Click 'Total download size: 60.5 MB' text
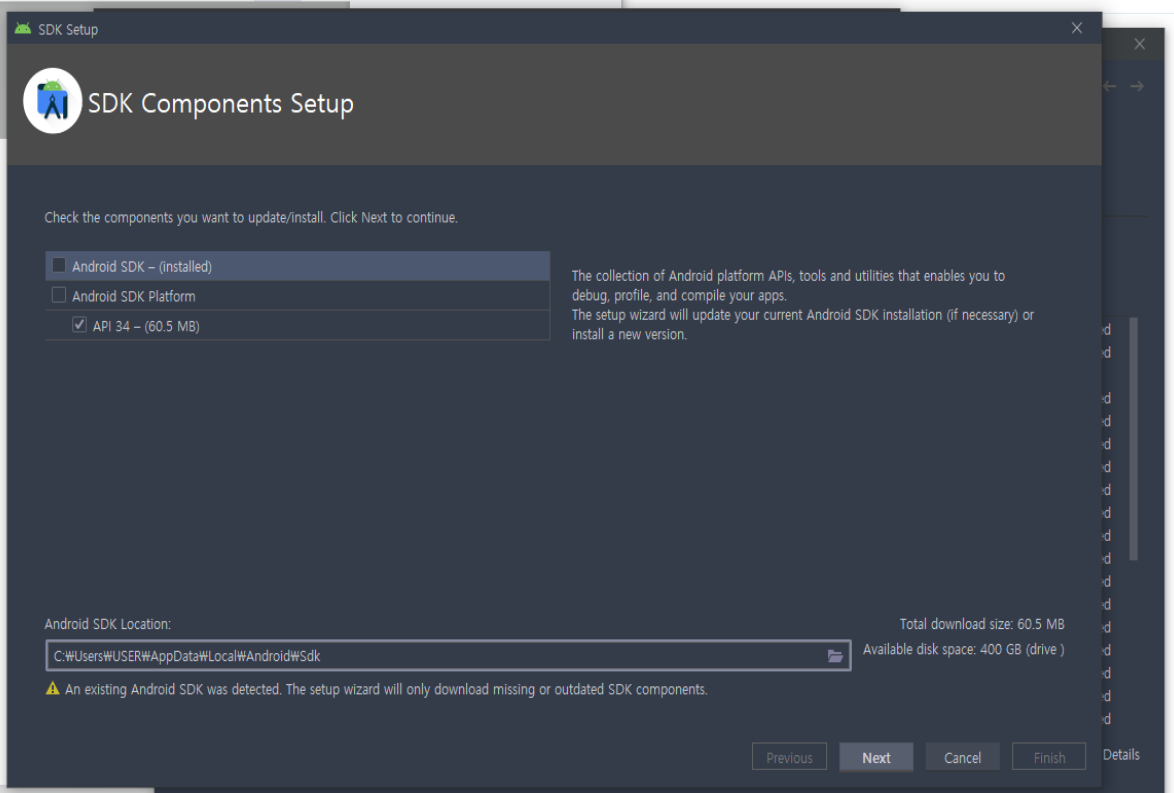The image size is (1174, 793). point(982,624)
